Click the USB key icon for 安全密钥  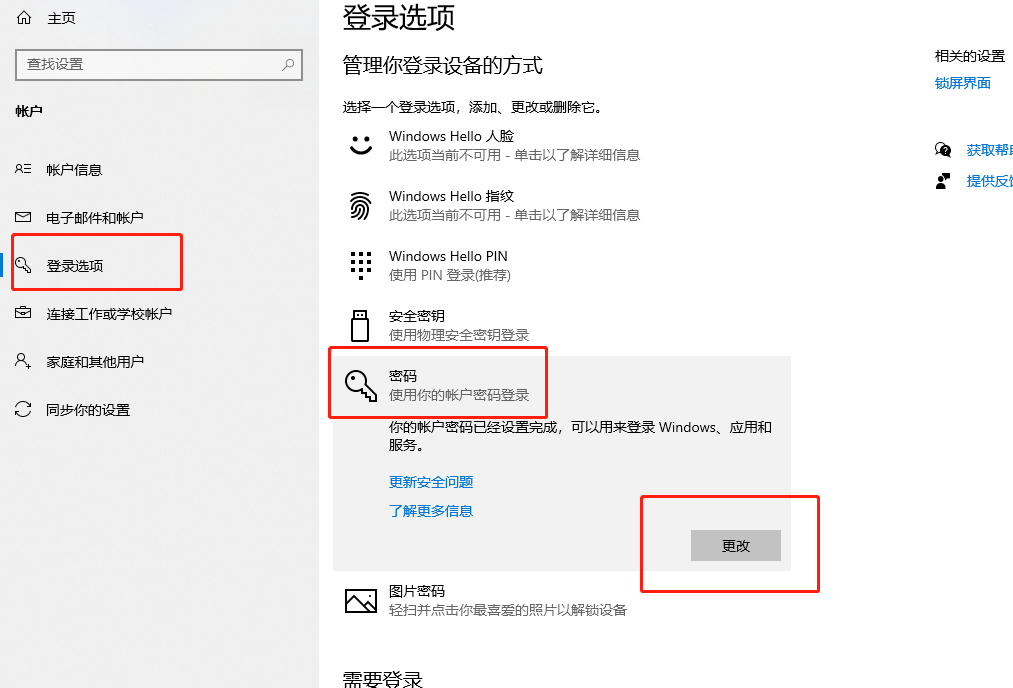pyautogui.click(x=360, y=326)
